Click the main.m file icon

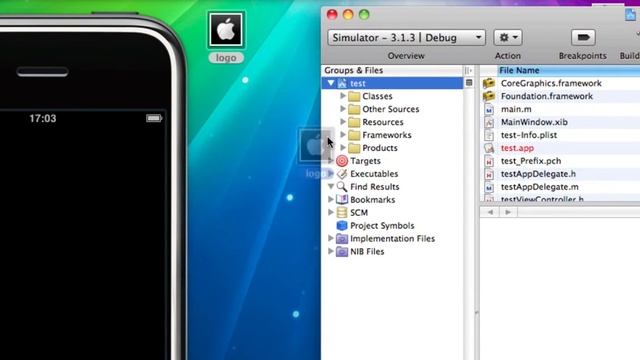pyautogui.click(x=489, y=109)
